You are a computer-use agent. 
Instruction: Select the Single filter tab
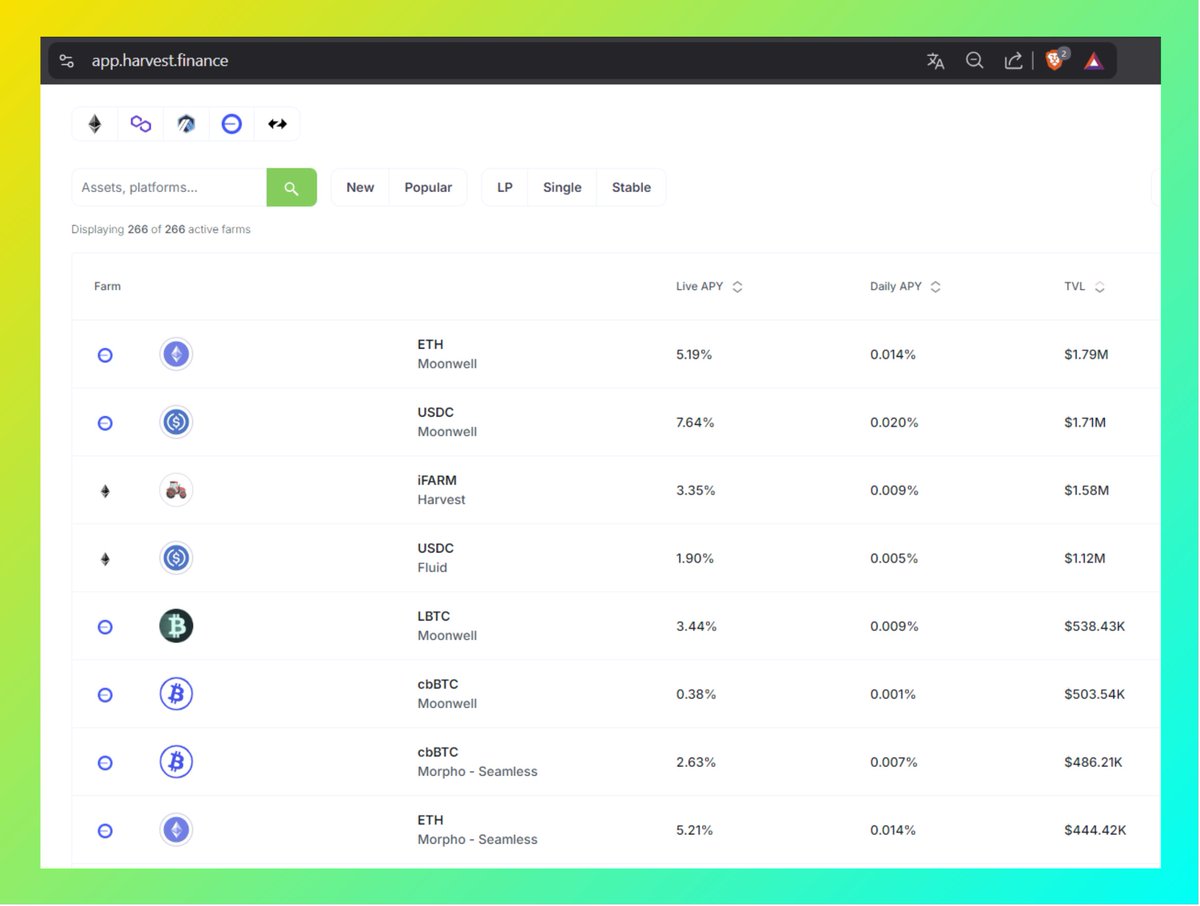[x=562, y=187]
